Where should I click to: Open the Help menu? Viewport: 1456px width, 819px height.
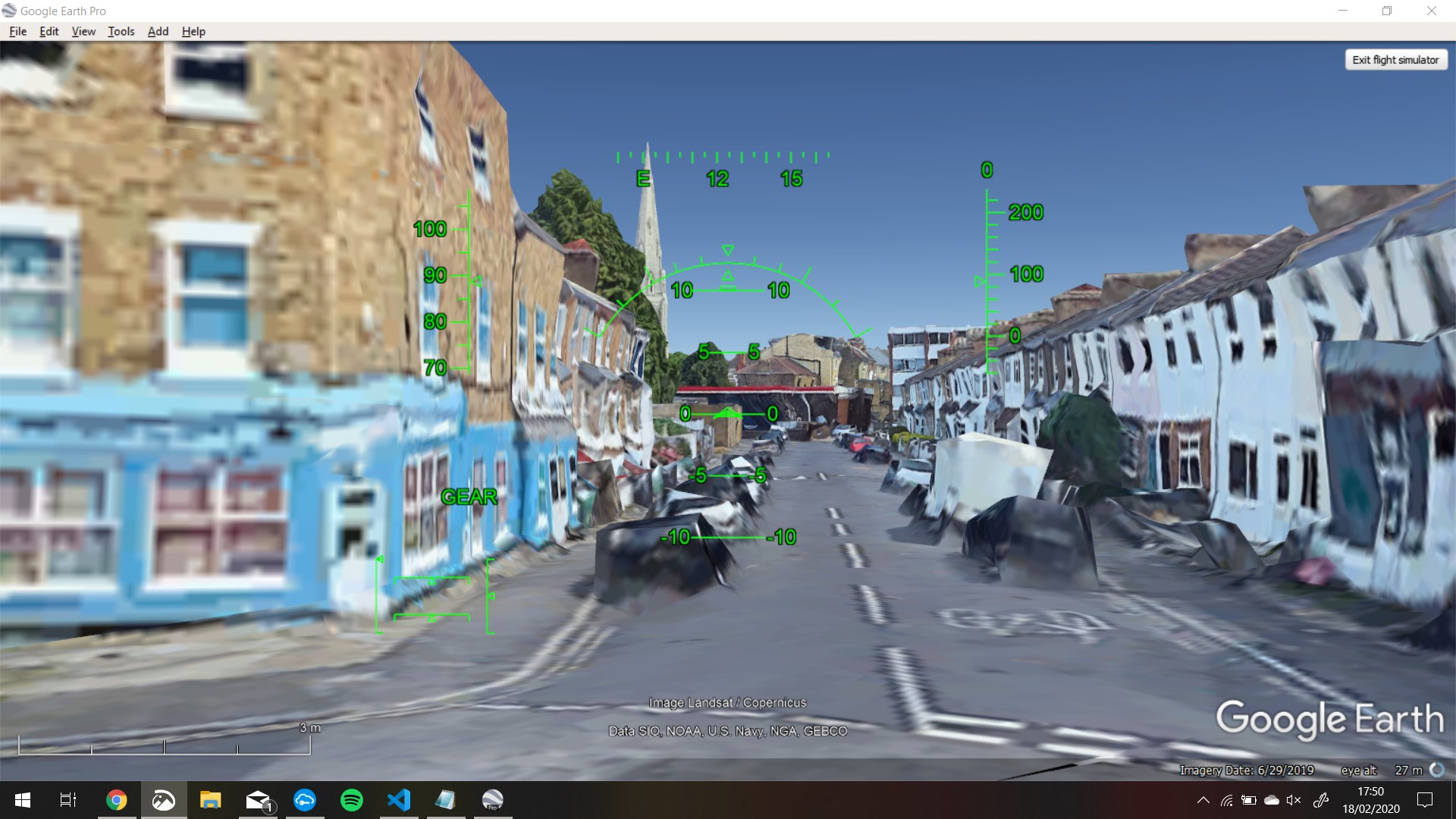pyautogui.click(x=193, y=31)
